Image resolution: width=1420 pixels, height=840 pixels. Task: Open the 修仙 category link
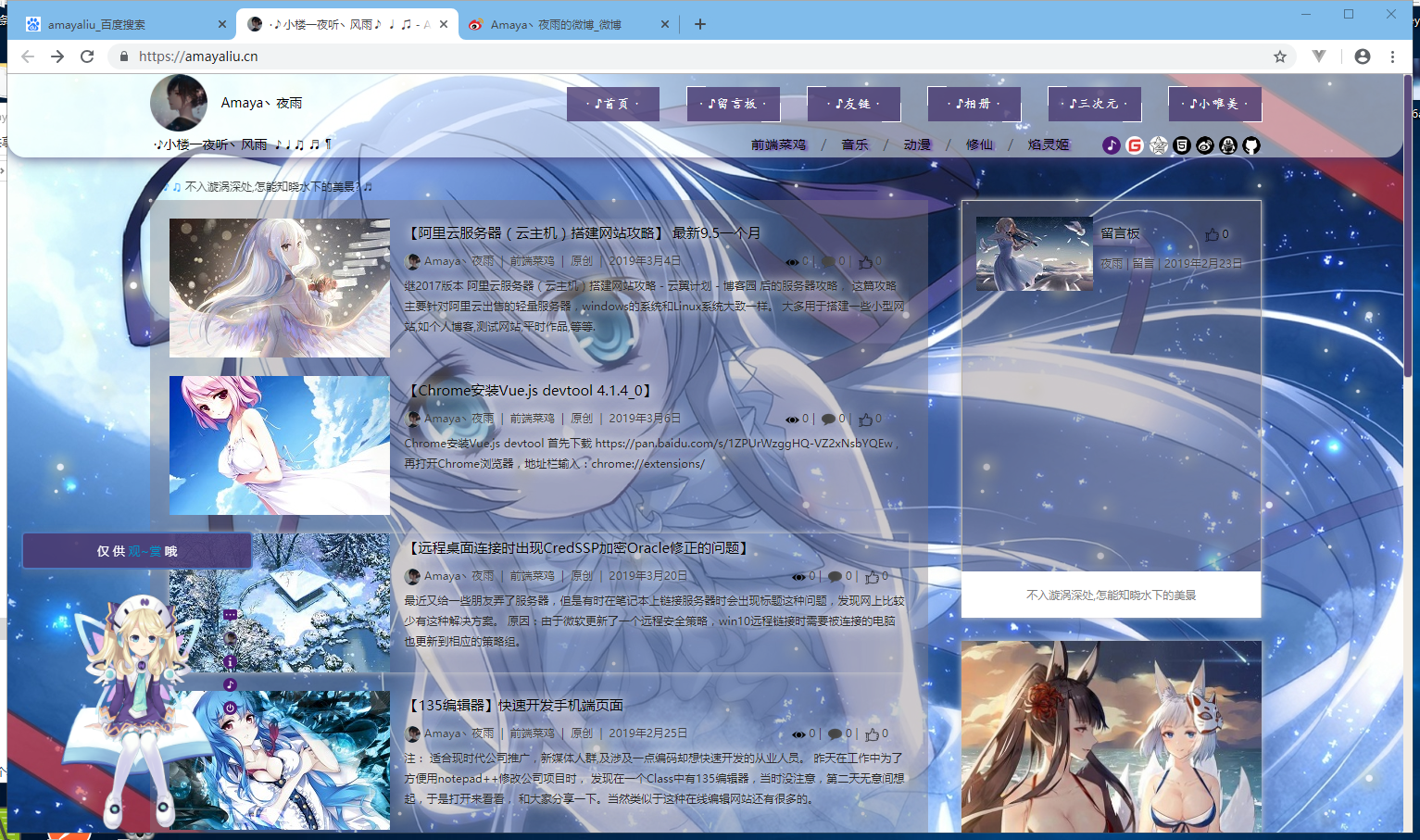pos(979,145)
